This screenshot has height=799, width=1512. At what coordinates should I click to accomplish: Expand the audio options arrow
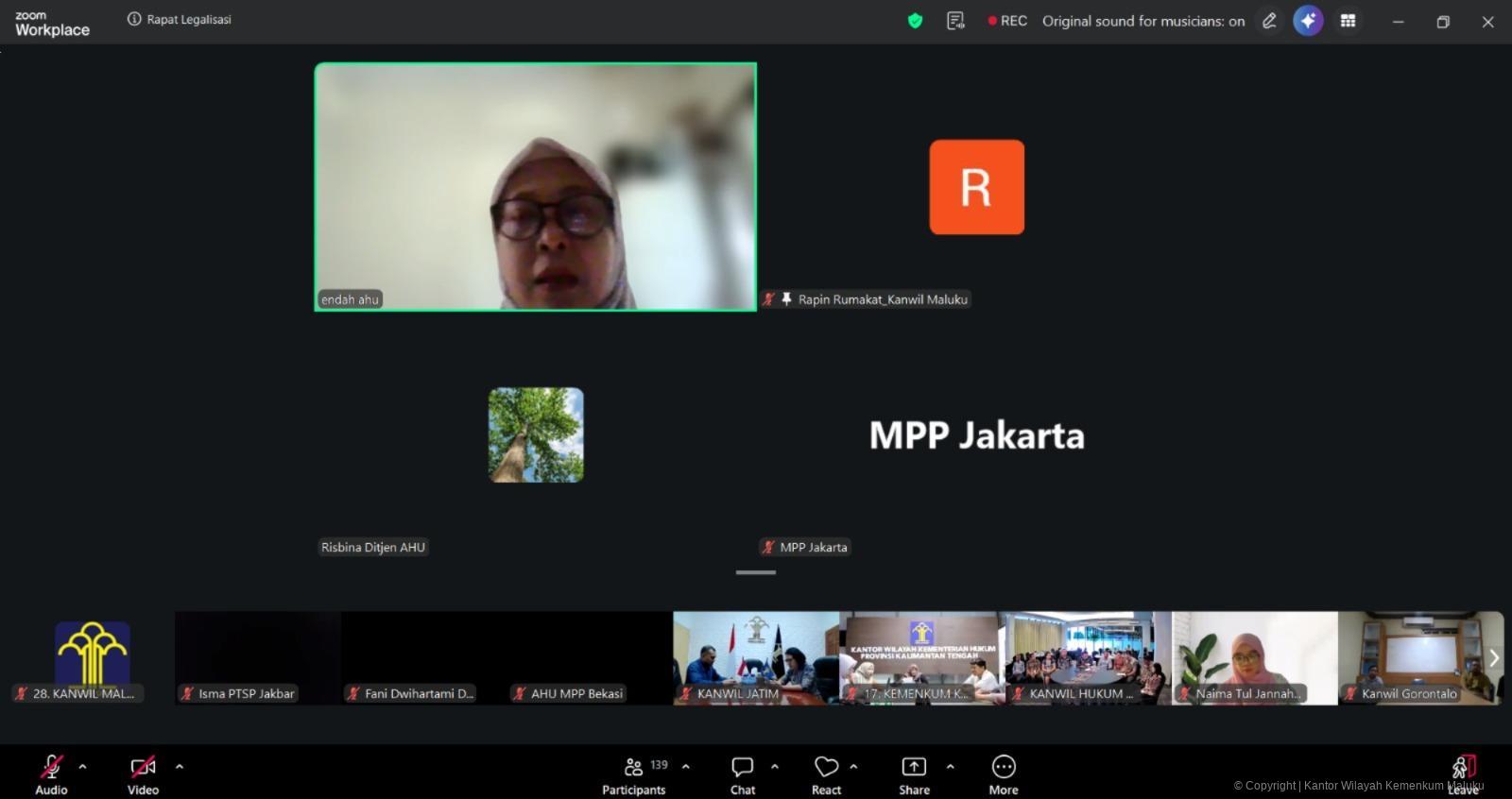click(83, 767)
